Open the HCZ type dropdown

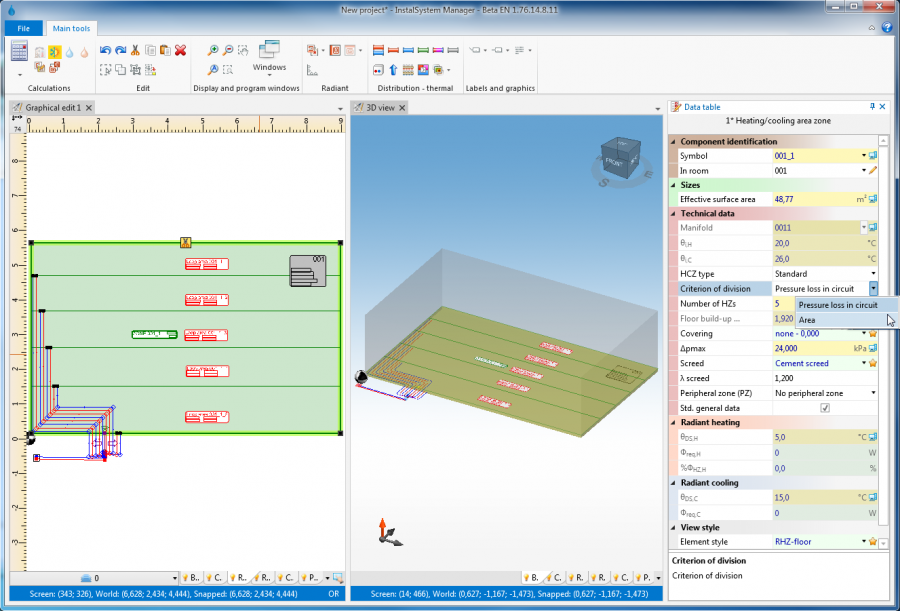click(873, 274)
